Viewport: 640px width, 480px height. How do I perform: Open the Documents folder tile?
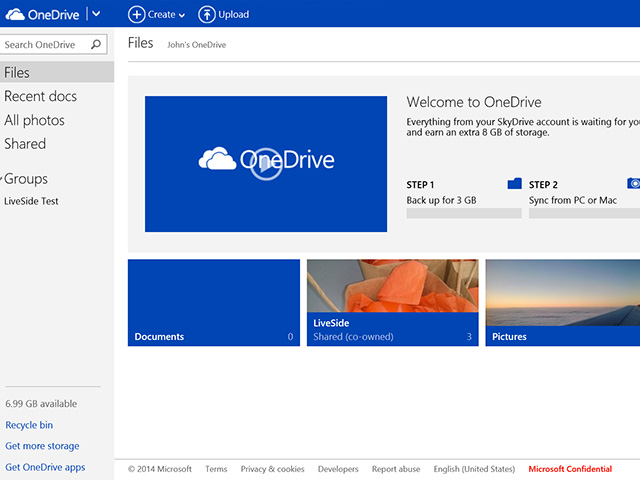click(x=214, y=302)
